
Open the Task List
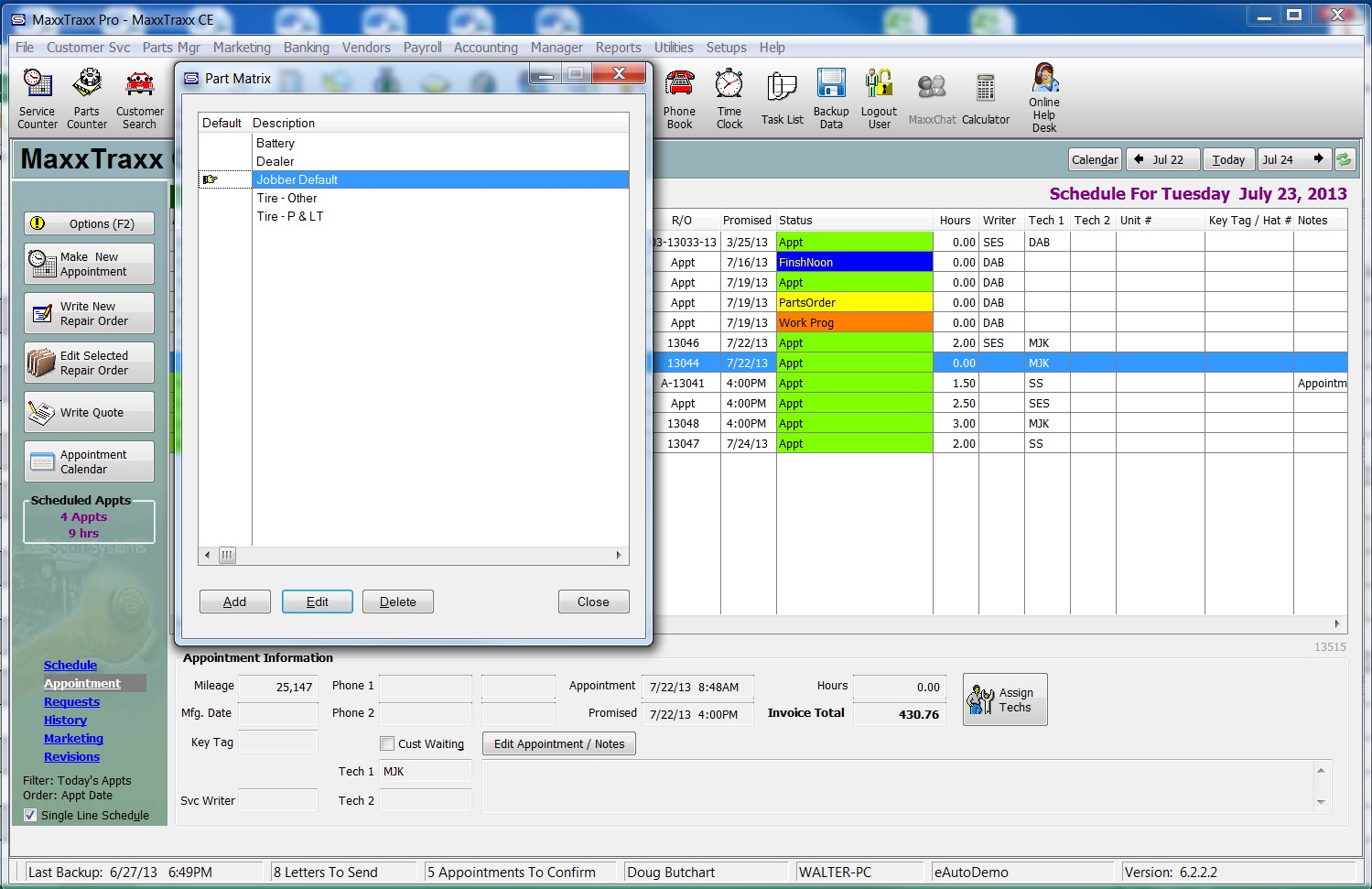[x=782, y=99]
